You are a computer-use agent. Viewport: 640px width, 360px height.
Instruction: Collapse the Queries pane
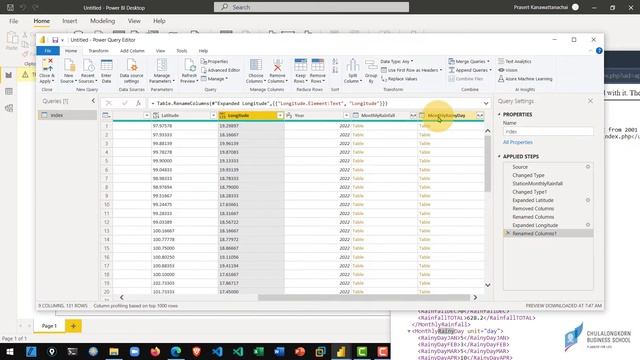pos(93,101)
